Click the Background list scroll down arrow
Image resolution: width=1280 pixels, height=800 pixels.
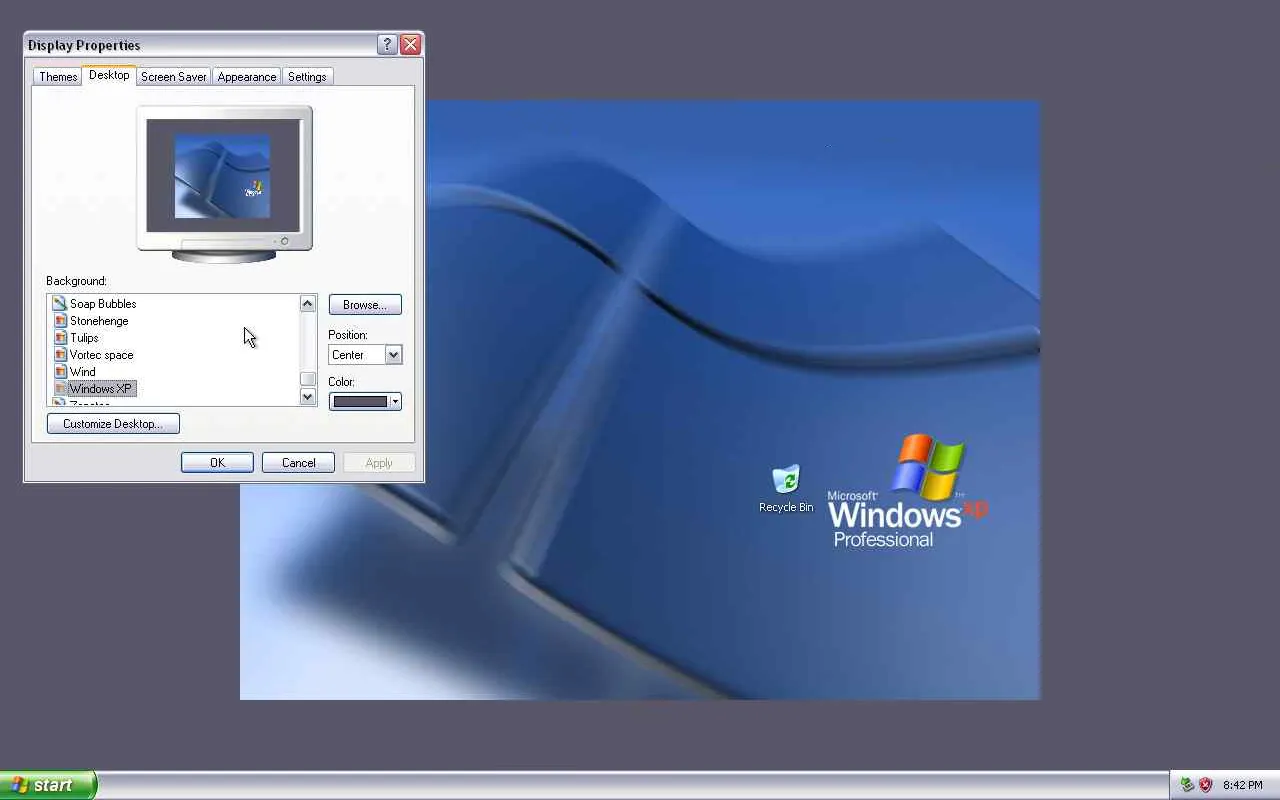(308, 397)
